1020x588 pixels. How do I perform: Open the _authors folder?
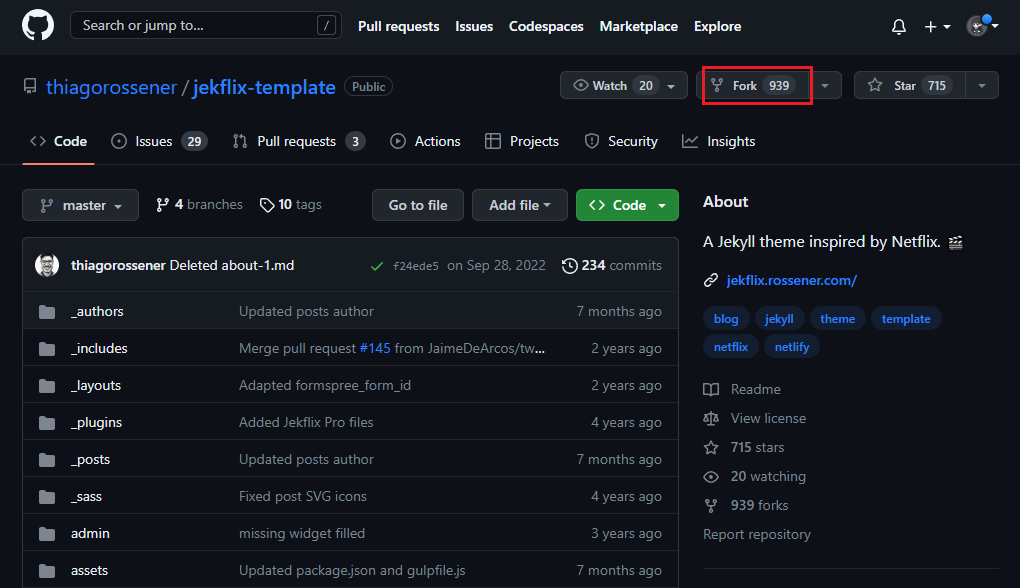click(x=97, y=312)
